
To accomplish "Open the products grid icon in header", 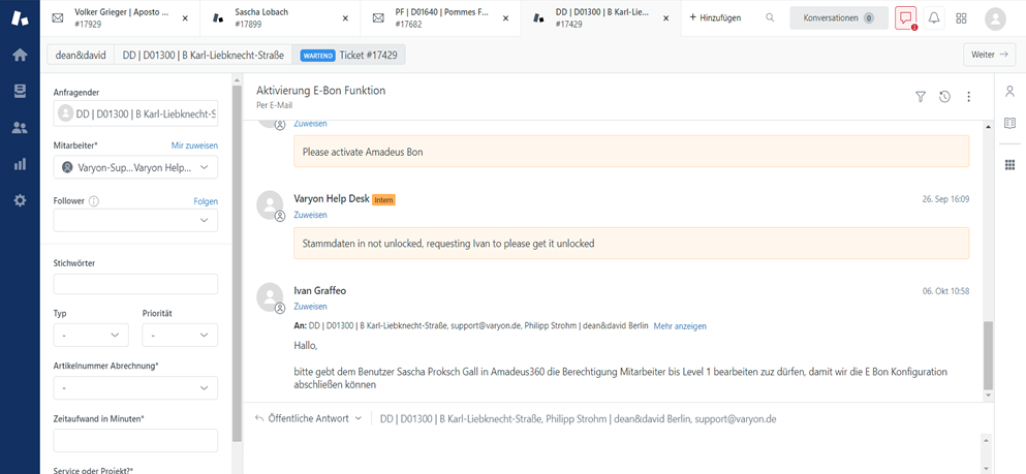I will pyautogui.click(x=962, y=18).
